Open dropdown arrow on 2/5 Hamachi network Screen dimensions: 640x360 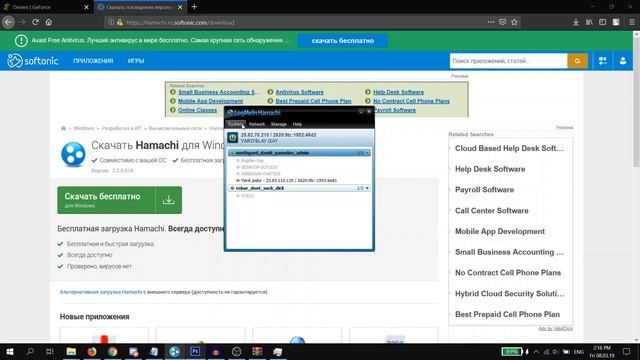pos(367,188)
